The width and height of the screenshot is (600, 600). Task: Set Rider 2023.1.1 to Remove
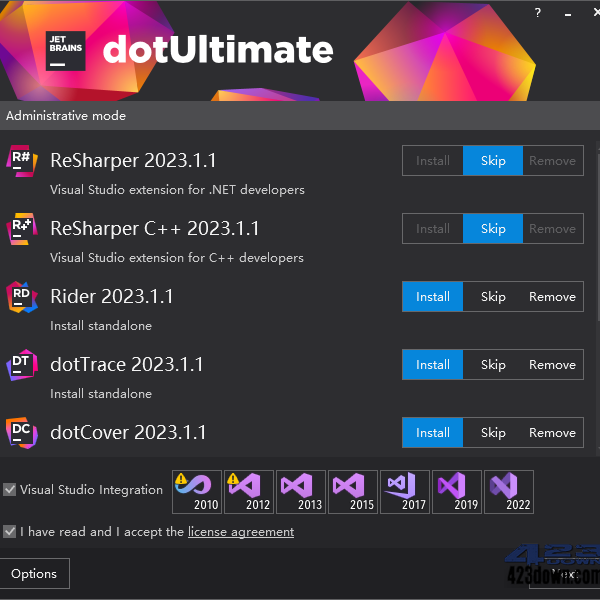(553, 297)
